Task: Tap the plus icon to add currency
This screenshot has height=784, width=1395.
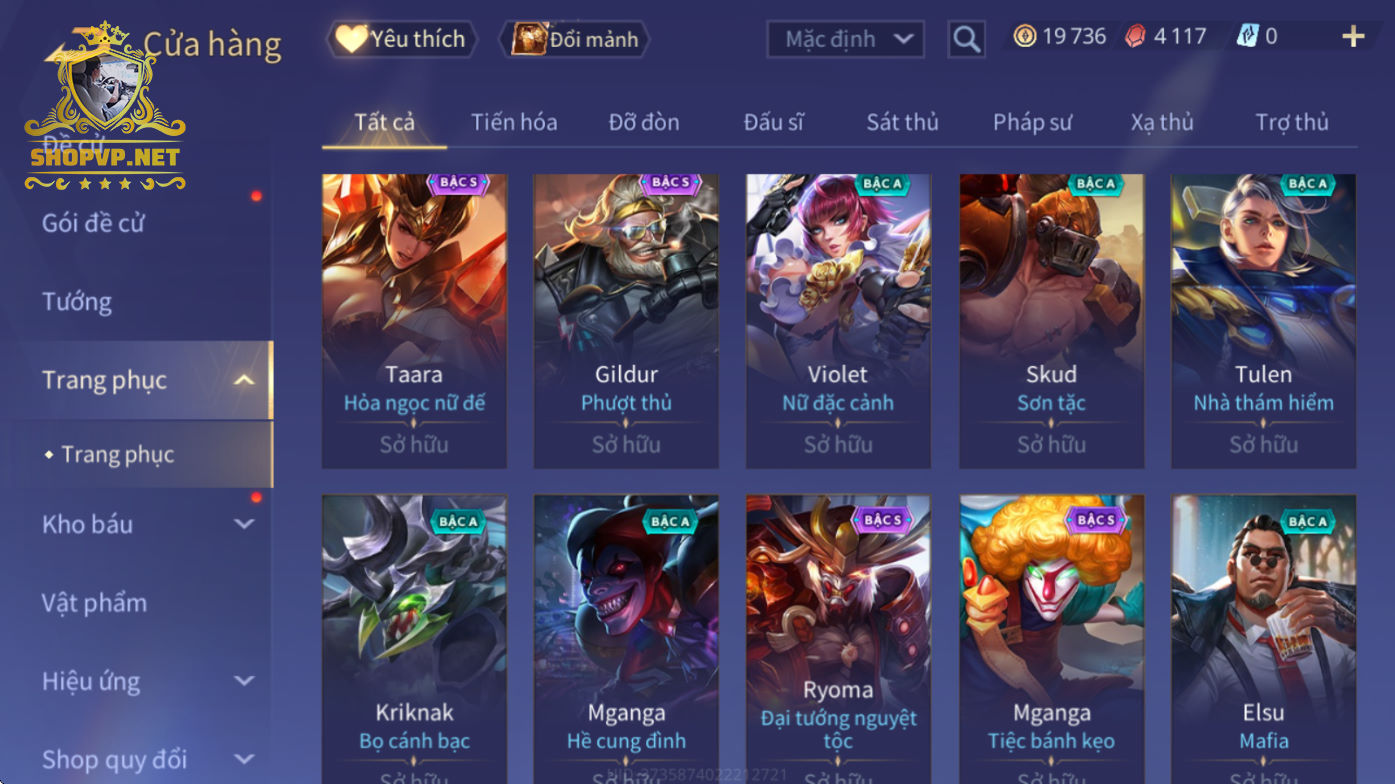Action: 1353,37
